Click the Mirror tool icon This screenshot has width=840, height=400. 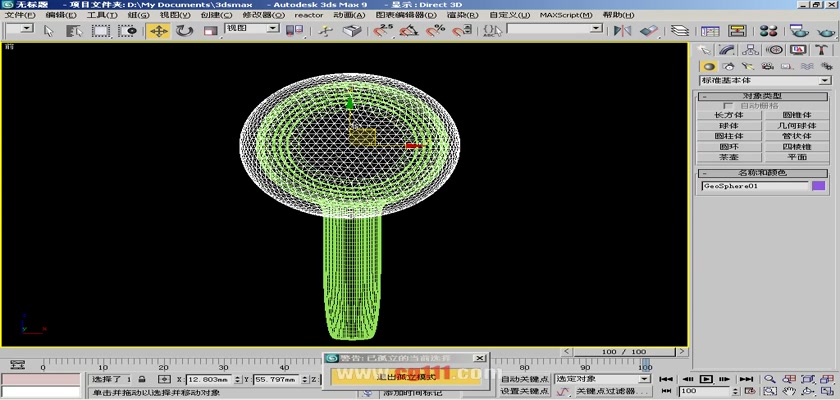(x=622, y=31)
